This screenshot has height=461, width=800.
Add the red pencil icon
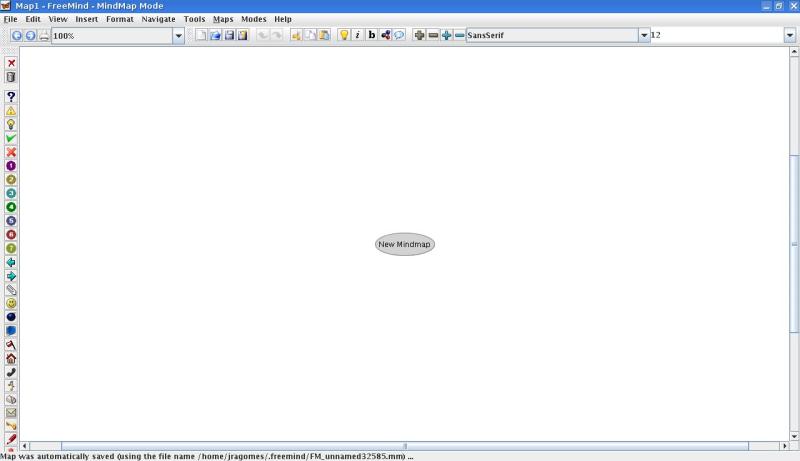[x=11, y=439]
